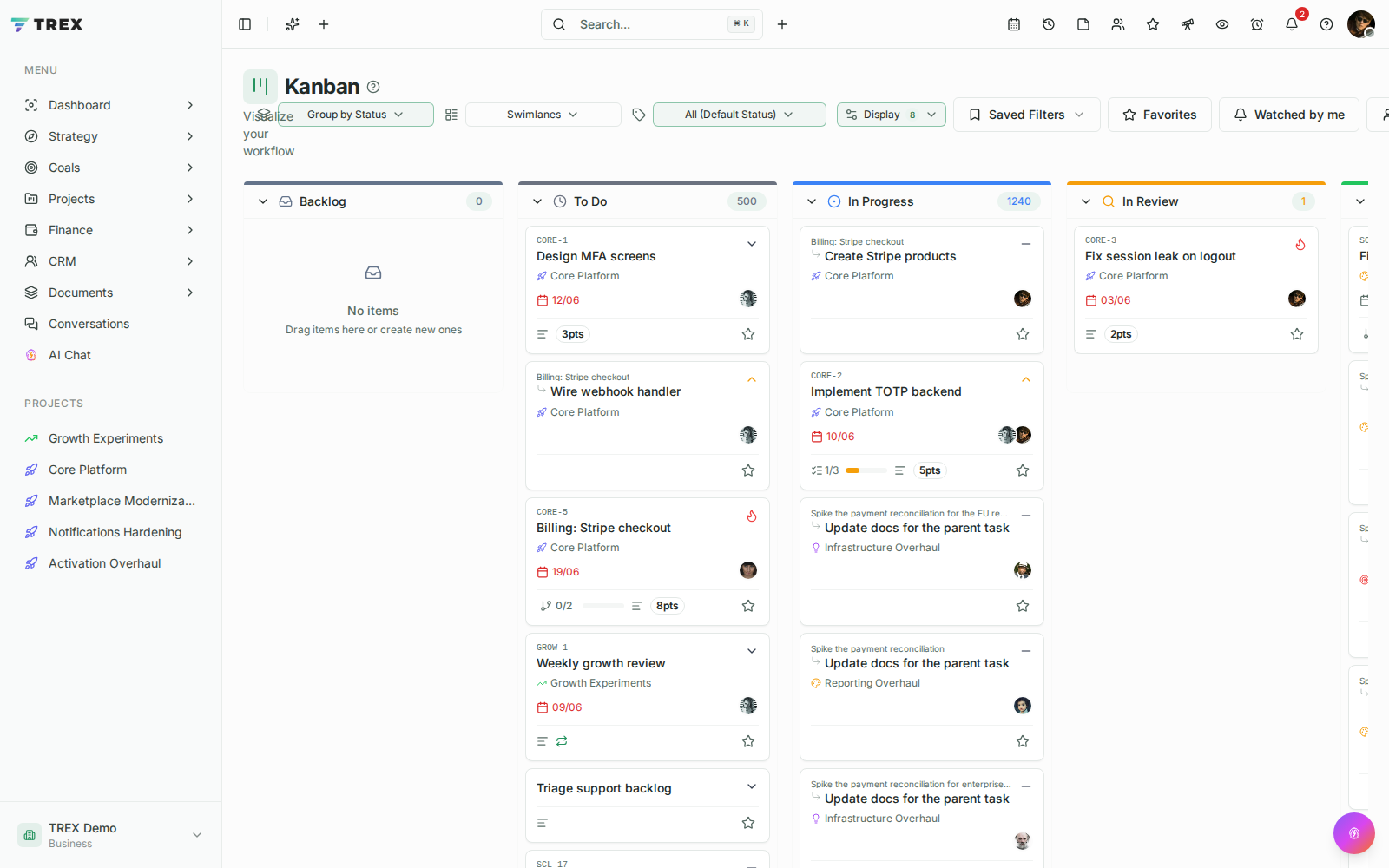
Task: Open the Core Platform sidebar project
Action: tap(110, 470)
